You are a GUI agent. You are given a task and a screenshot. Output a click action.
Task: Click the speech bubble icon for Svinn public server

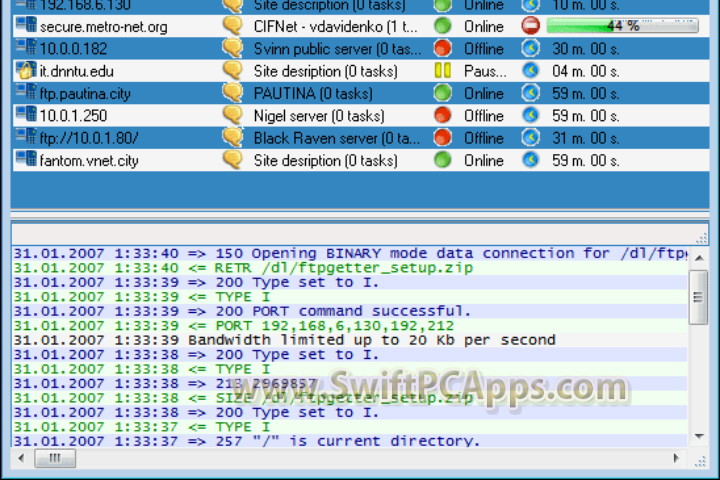pyautogui.click(x=233, y=48)
